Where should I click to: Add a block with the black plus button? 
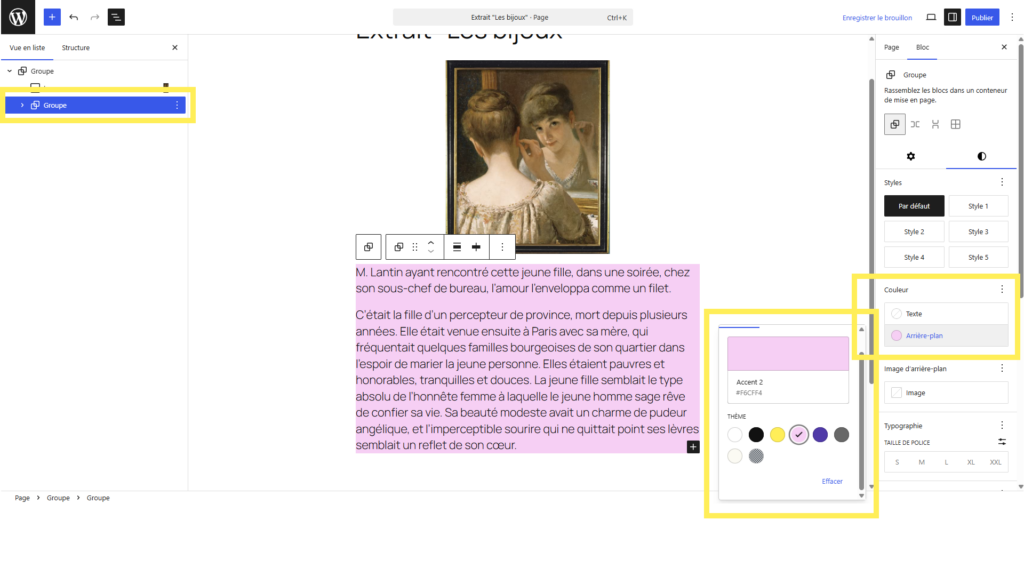coord(693,447)
